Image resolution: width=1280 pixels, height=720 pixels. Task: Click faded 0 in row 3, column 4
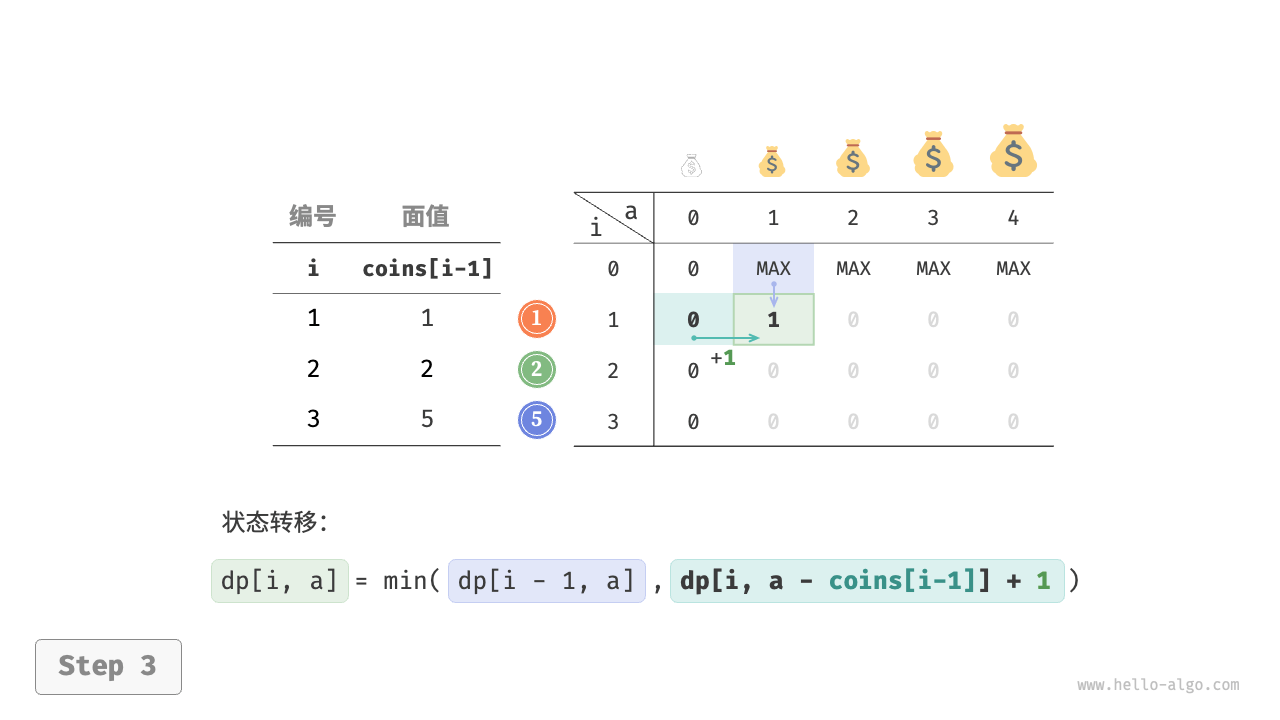(1013, 422)
